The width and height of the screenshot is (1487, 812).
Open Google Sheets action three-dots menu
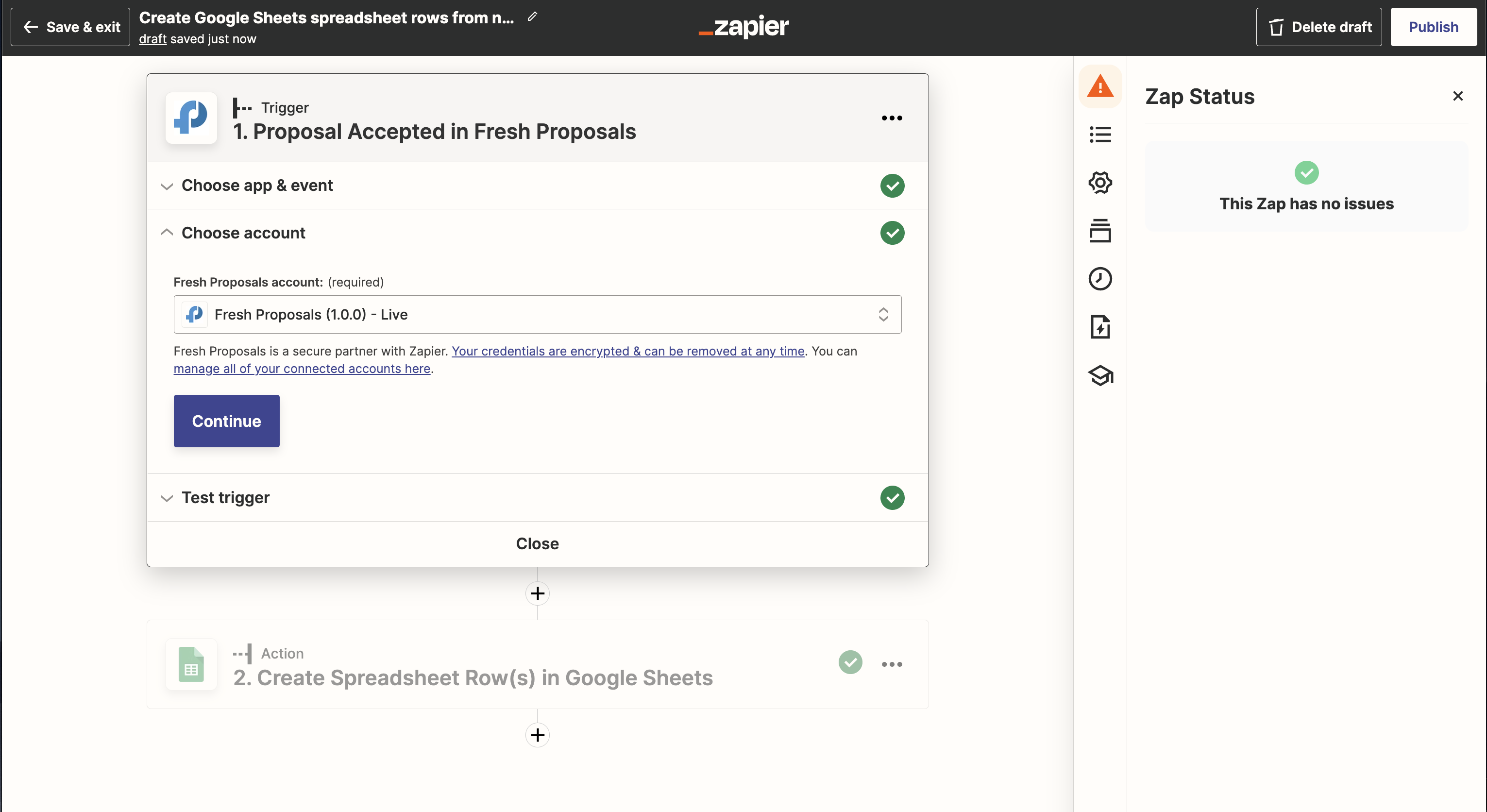(x=891, y=664)
